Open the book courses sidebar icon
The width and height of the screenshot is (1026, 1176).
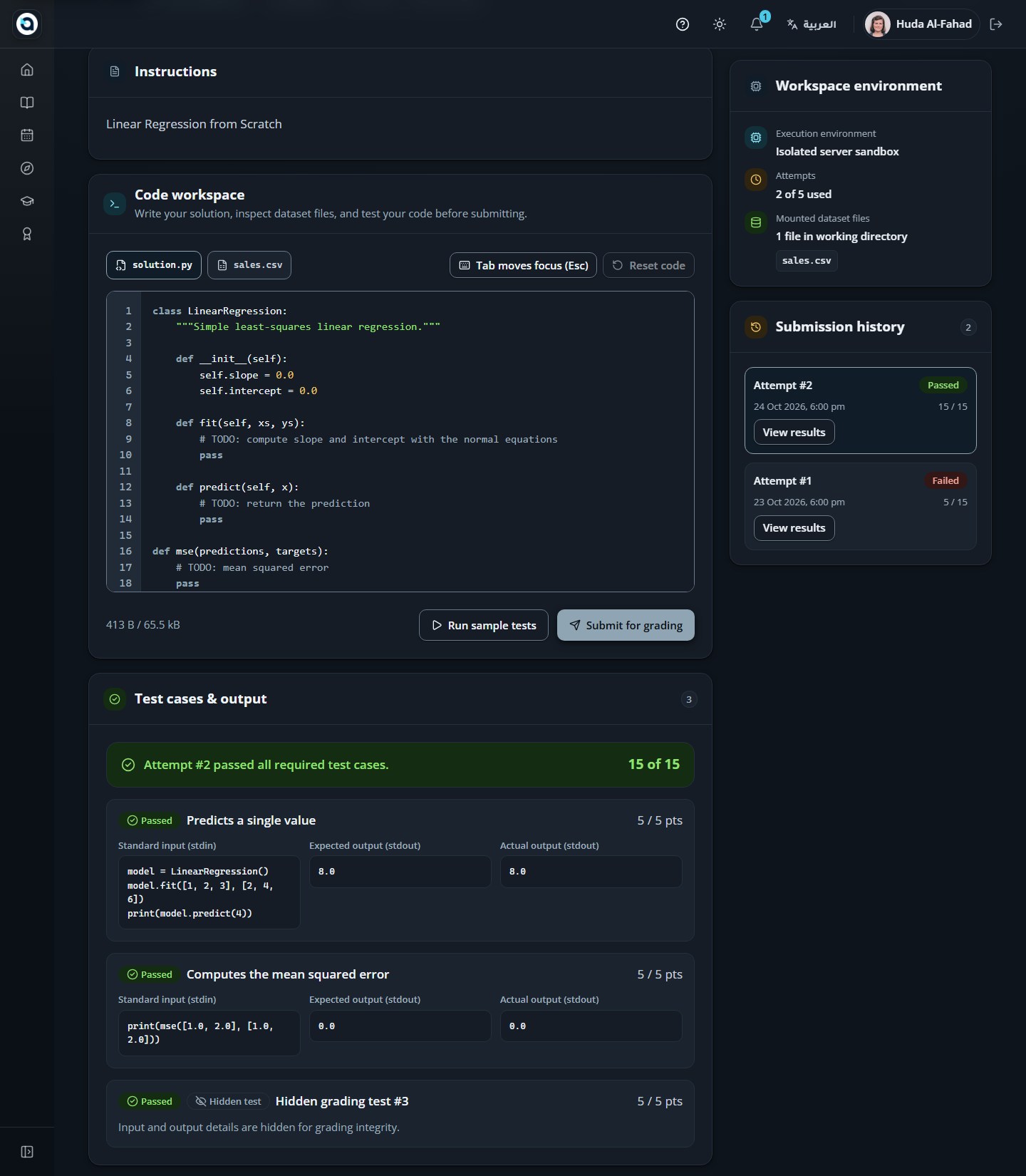pos(27,103)
